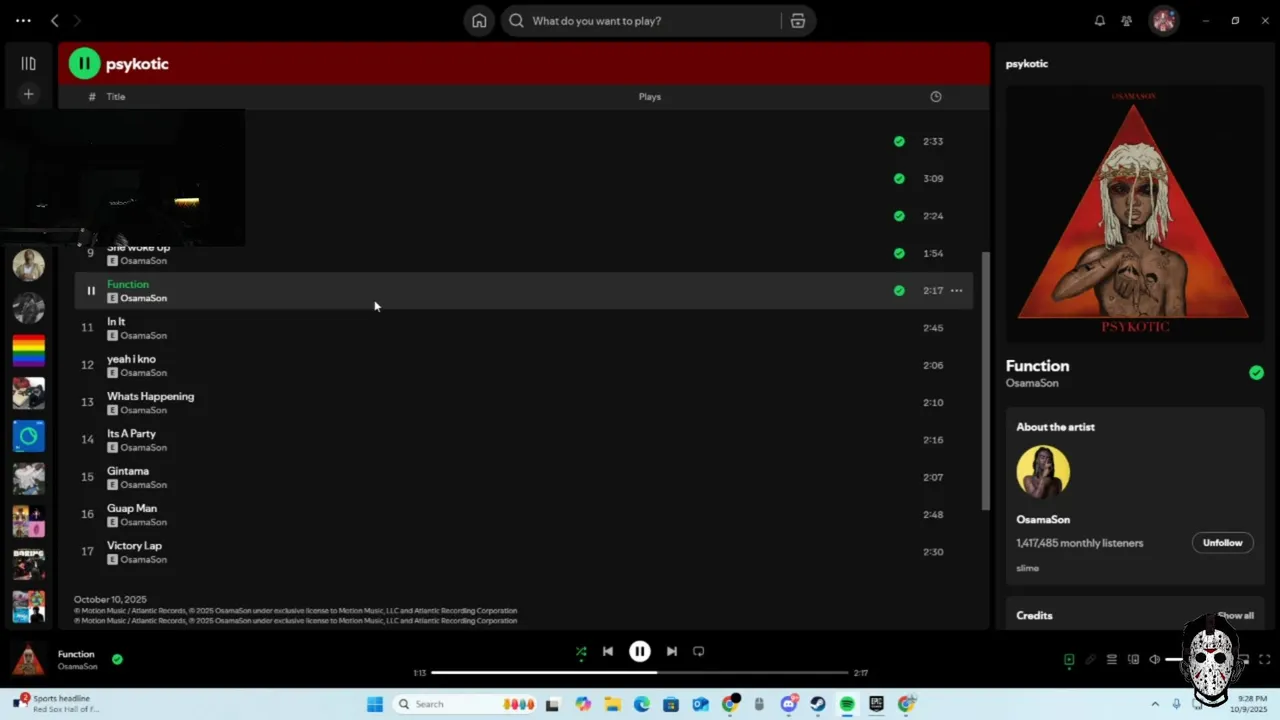Screen dimensions: 1280x720
Task: Pause using the green button beside psykotic header
Action: click(84, 64)
